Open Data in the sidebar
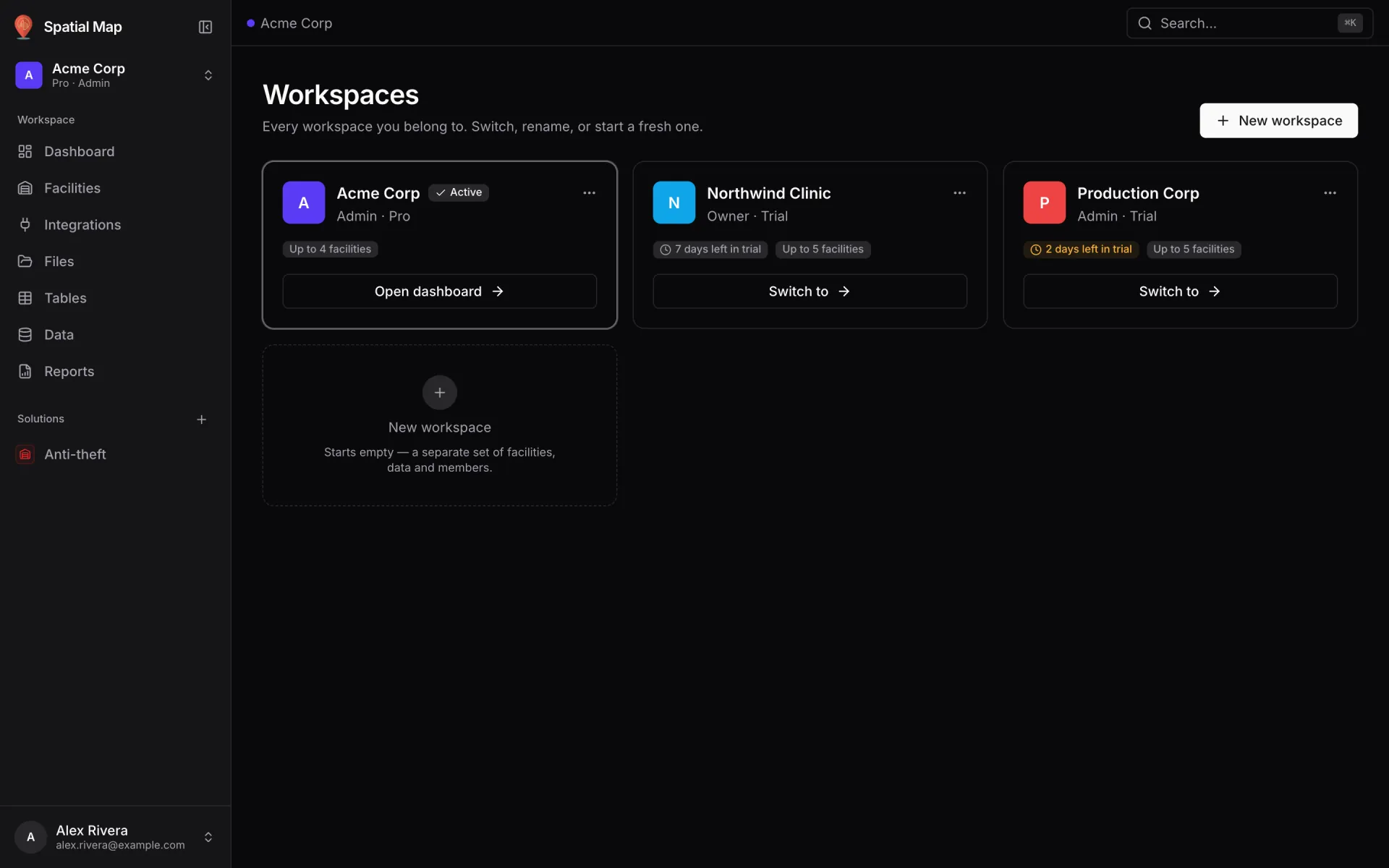Screen dimensions: 1389x868 click(x=115, y=335)
